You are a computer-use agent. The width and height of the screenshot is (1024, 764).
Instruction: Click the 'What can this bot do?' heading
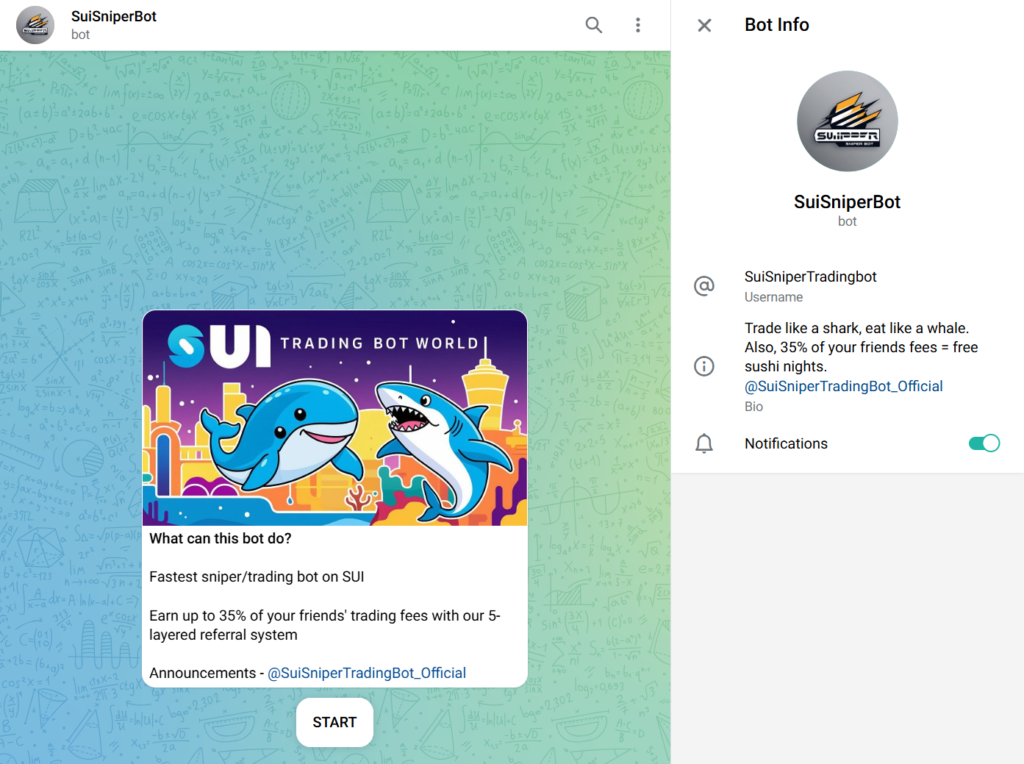click(220, 539)
